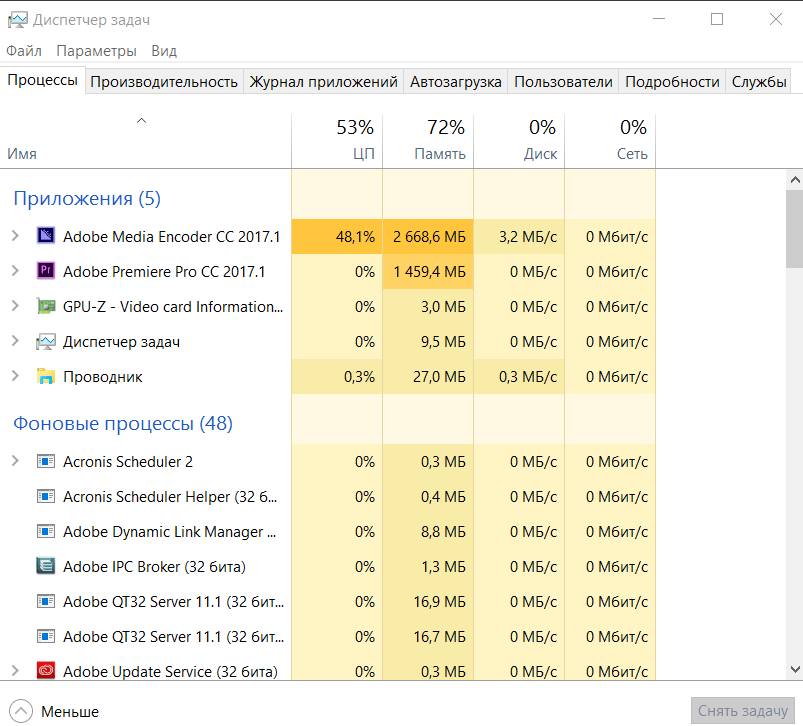The width and height of the screenshot is (803, 726).
Task: Click the Adobe Dynamic Link Manager icon
Action: click(46, 531)
